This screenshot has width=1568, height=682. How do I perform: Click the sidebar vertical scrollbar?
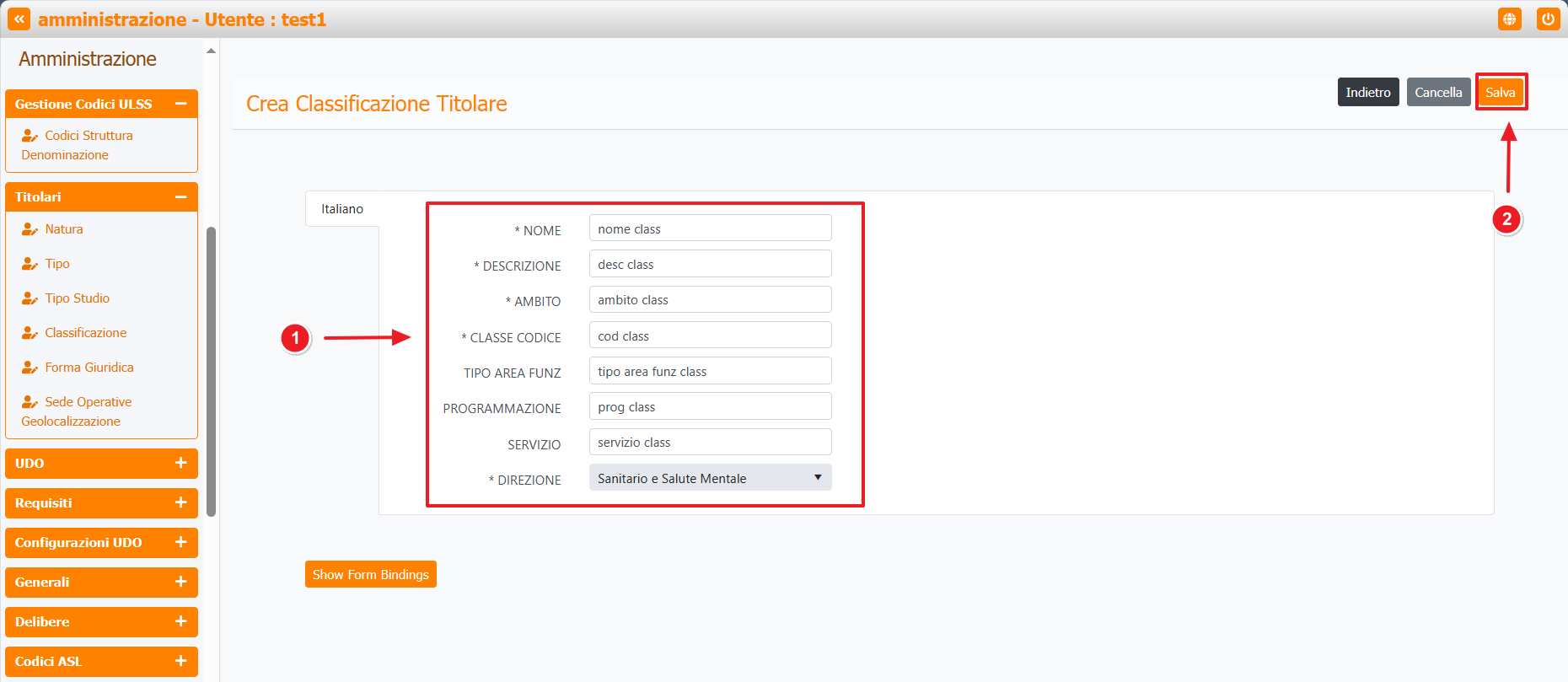point(212,371)
